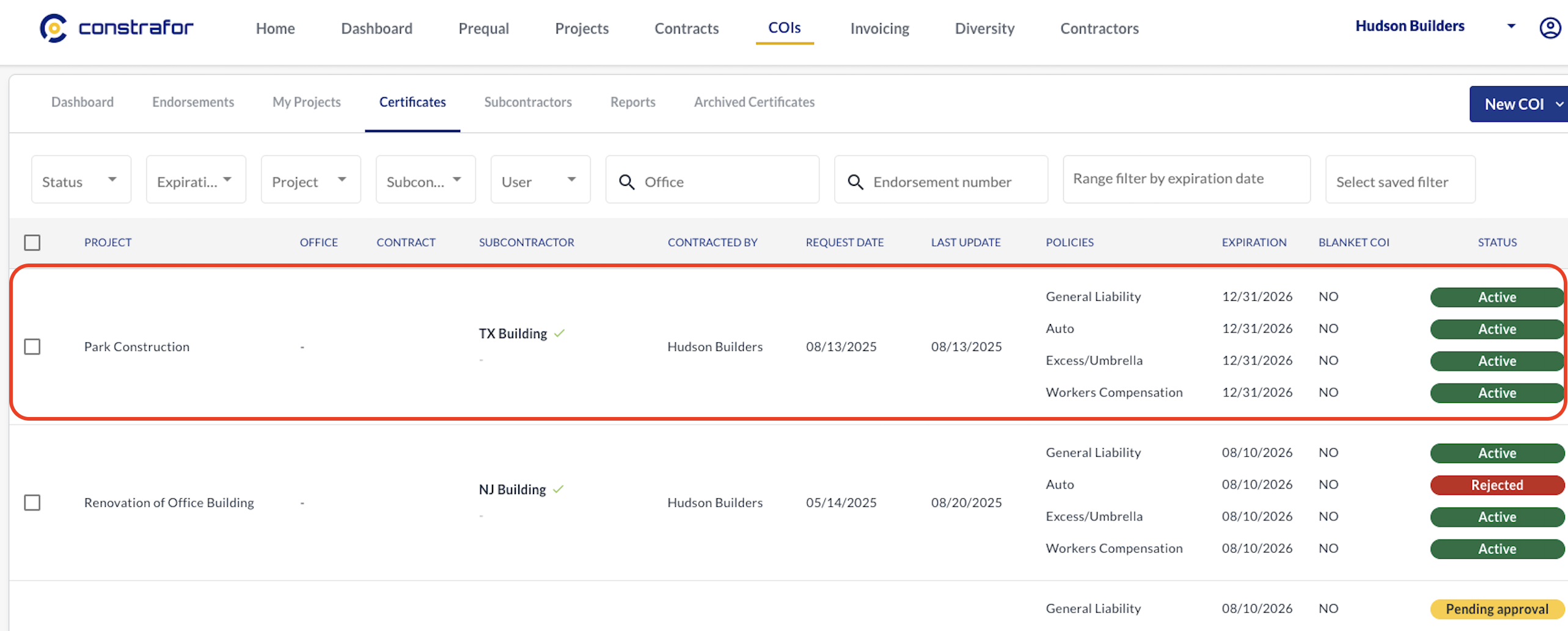Click the search icon in Office field
1568x631 pixels.
626,182
